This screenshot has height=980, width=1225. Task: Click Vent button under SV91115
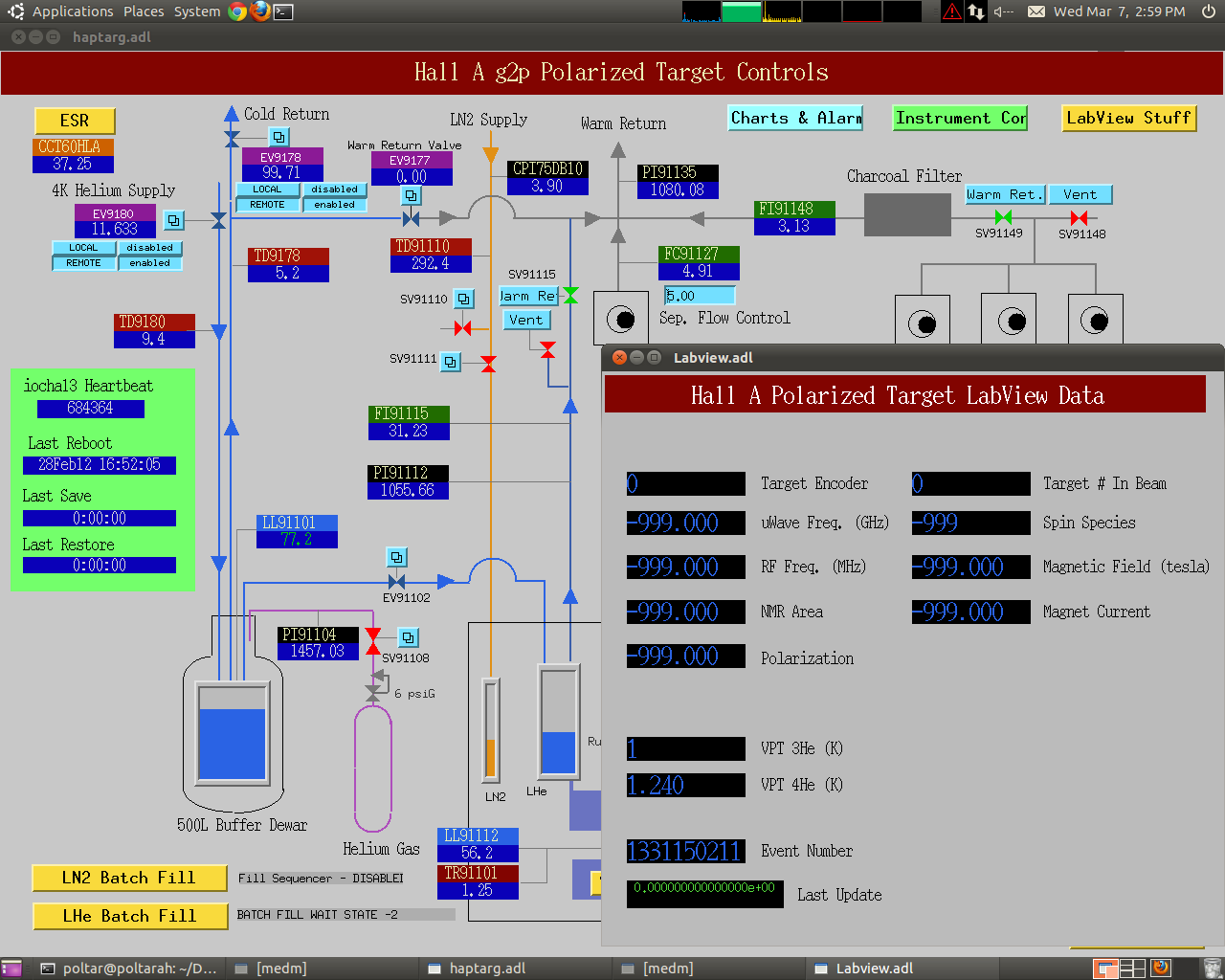coord(526,320)
